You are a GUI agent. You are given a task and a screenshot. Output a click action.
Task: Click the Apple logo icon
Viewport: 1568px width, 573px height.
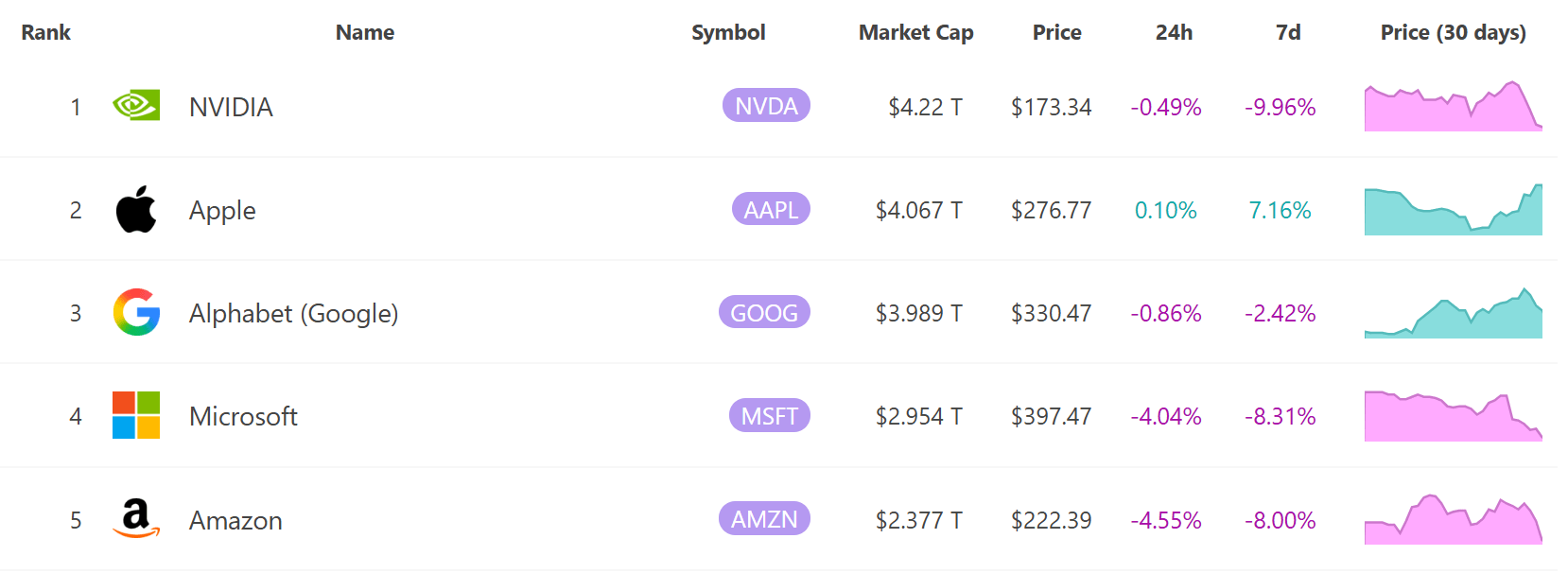pyautogui.click(x=135, y=209)
